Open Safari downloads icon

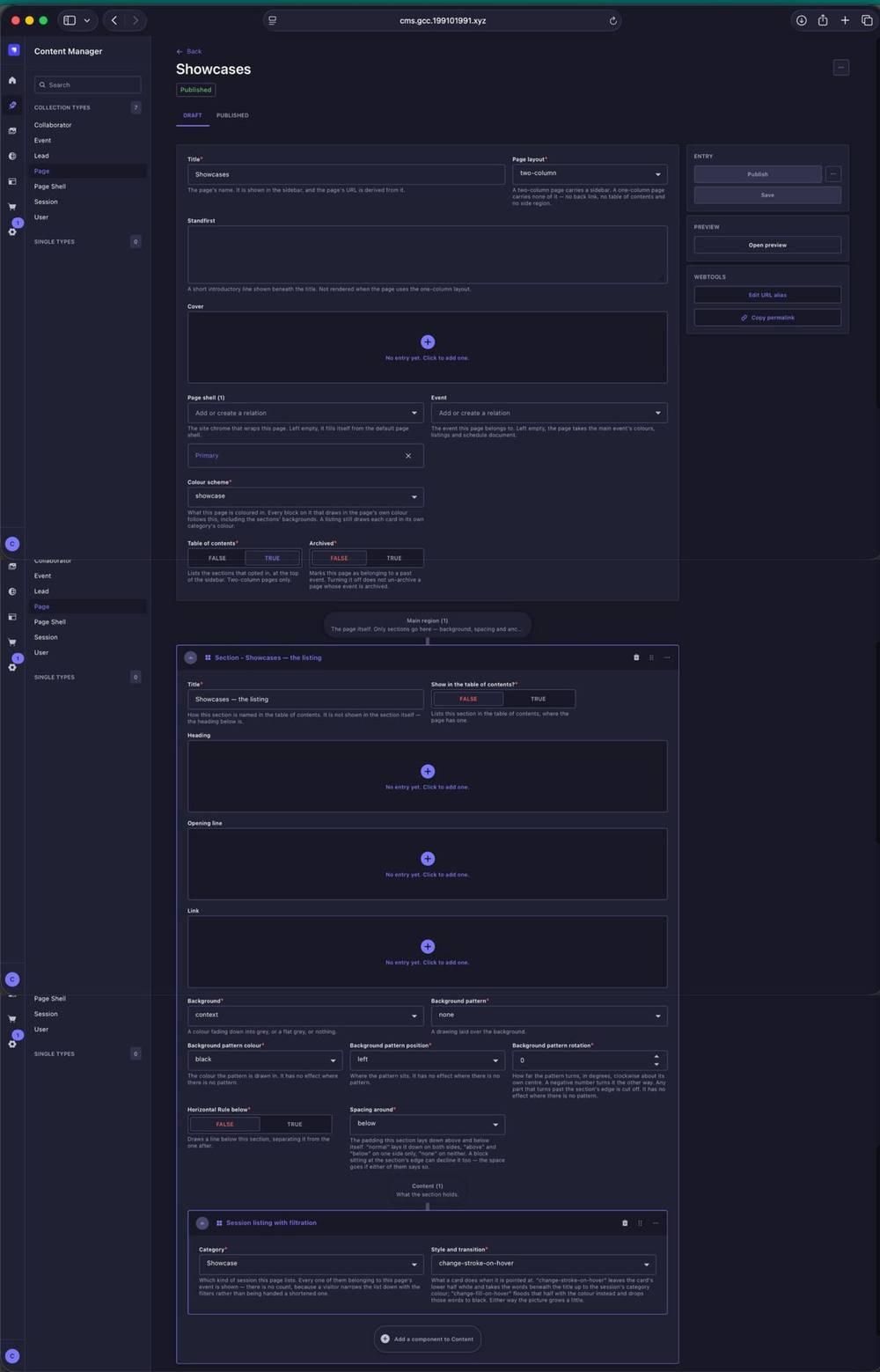click(x=802, y=20)
